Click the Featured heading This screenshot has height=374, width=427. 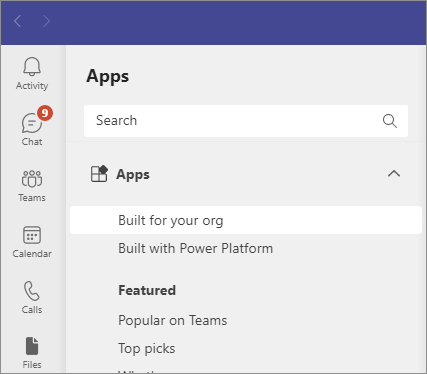pyautogui.click(x=147, y=290)
